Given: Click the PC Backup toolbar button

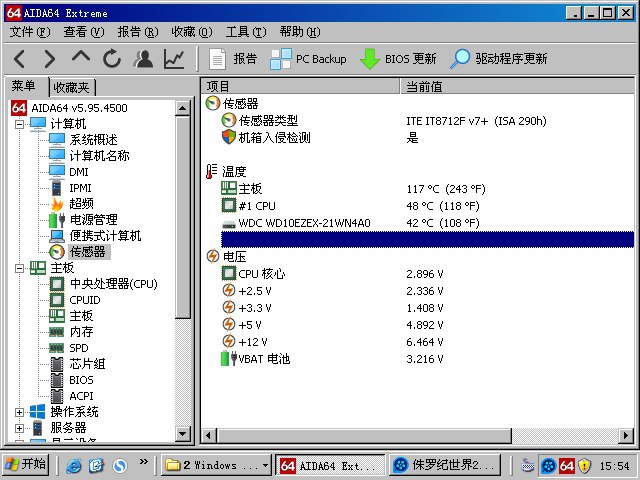Looking at the screenshot, I should click(x=309, y=59).
